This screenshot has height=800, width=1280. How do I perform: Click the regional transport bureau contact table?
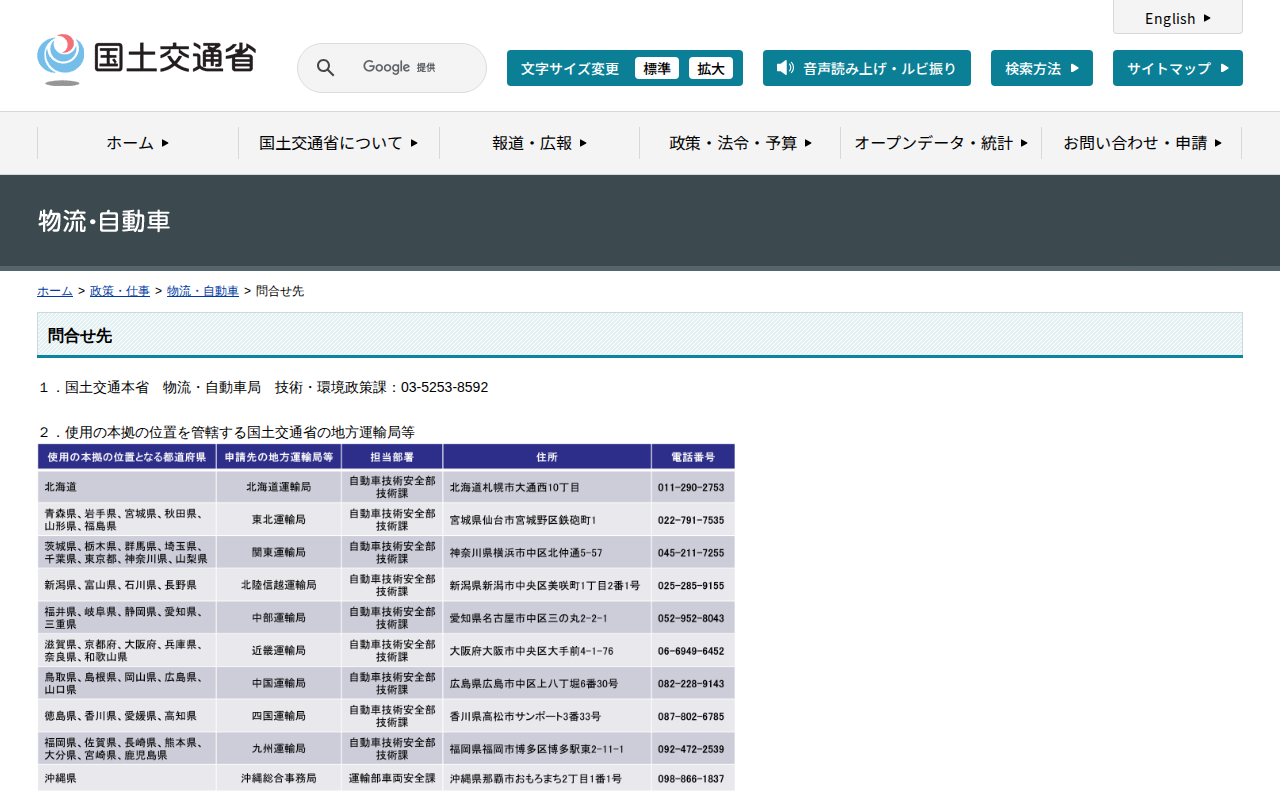386,618
